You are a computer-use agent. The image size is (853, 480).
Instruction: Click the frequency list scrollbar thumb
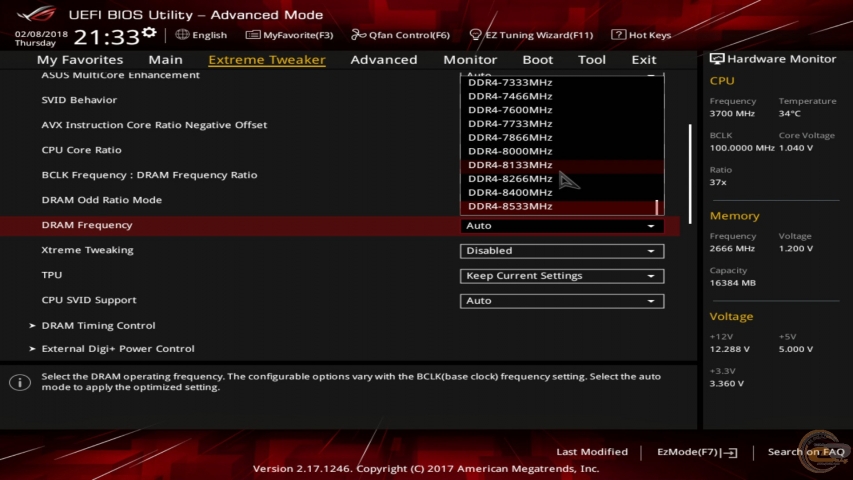(657, 207)
